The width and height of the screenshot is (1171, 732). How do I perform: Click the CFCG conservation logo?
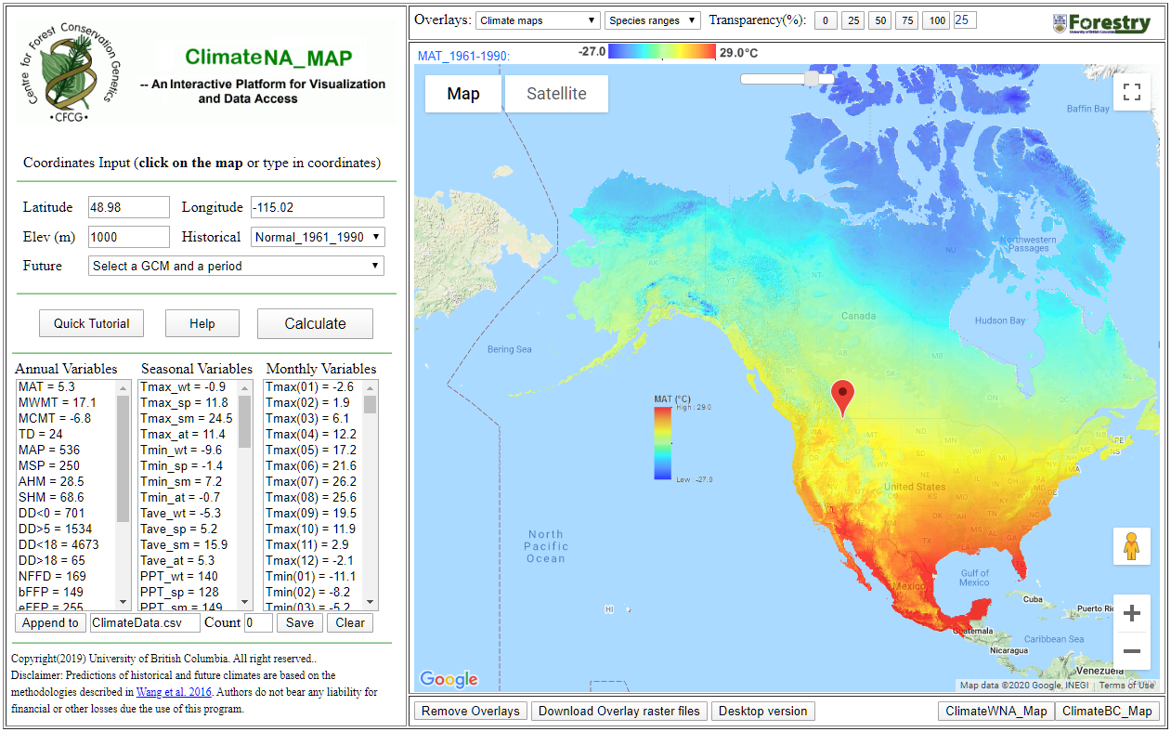tap(70, 68)
